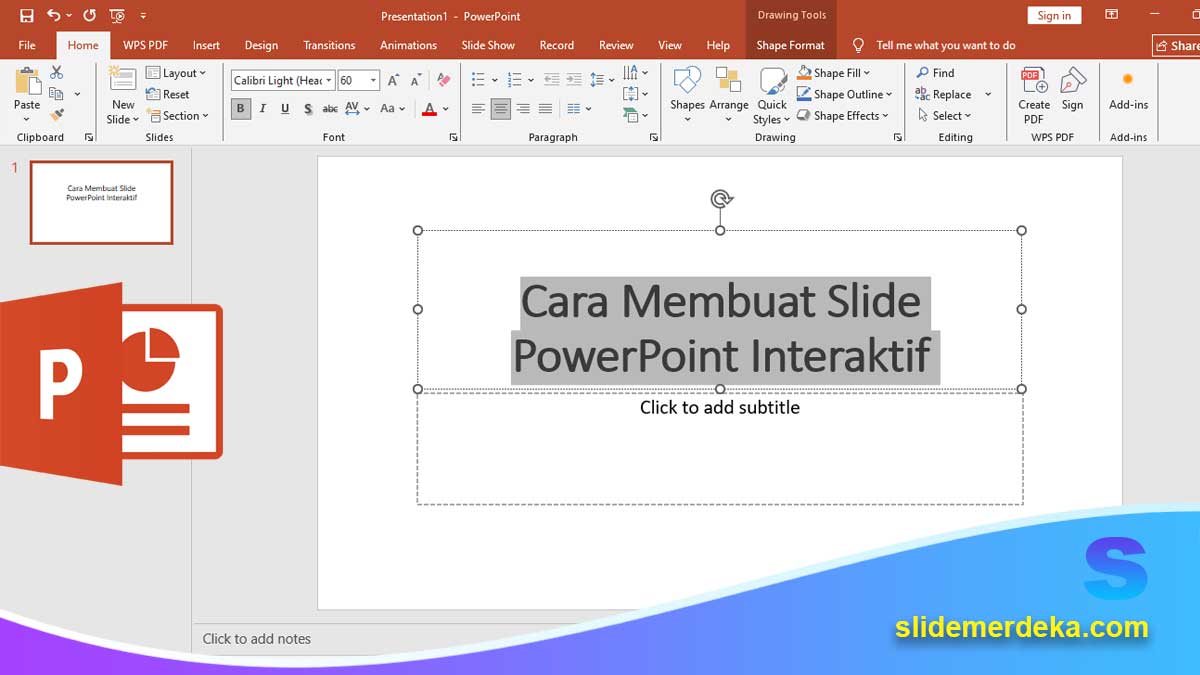
Task: Toggle text Shadow formatting
Action: tap(307, 108)
